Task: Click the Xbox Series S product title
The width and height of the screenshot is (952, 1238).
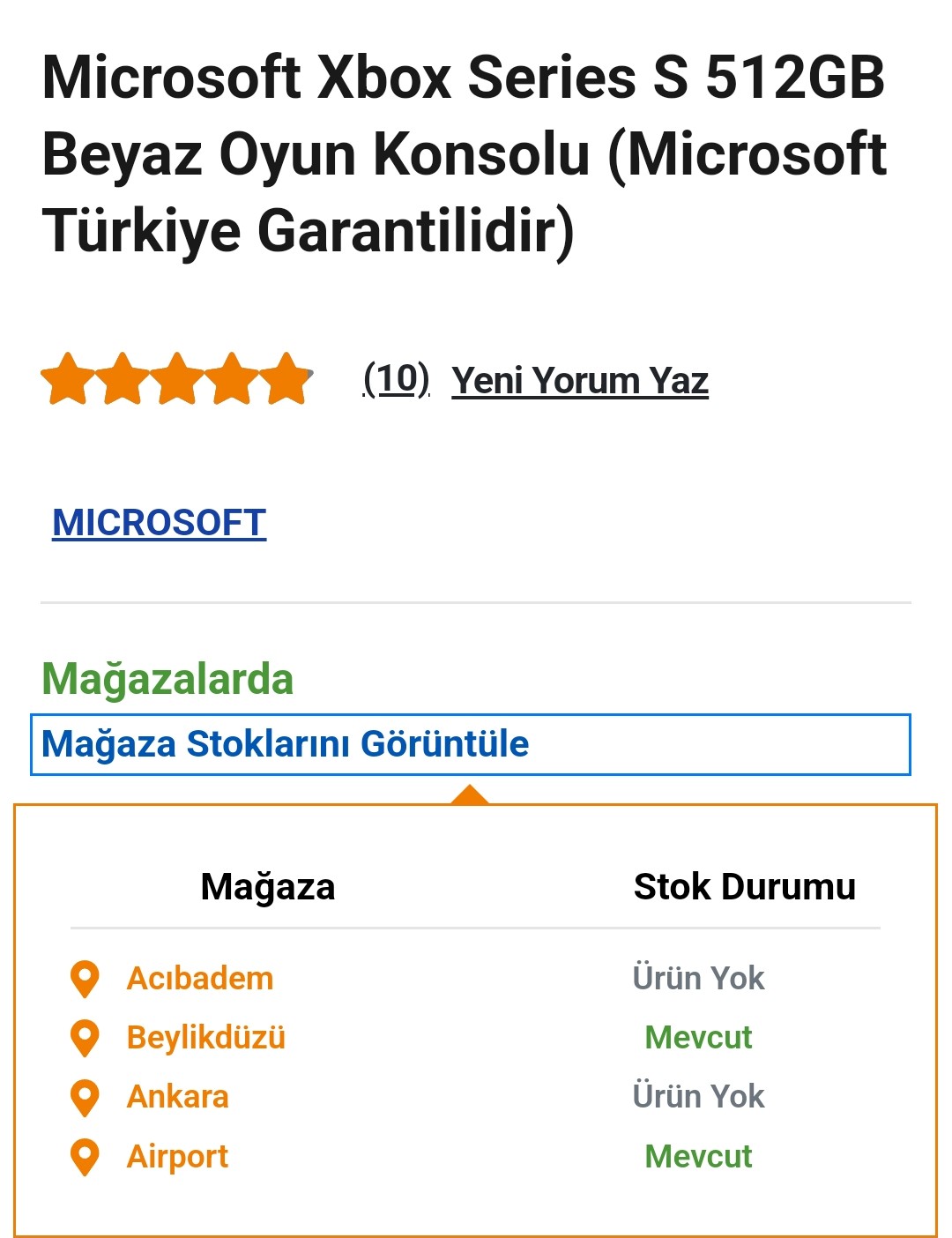Action: [465, 153]
